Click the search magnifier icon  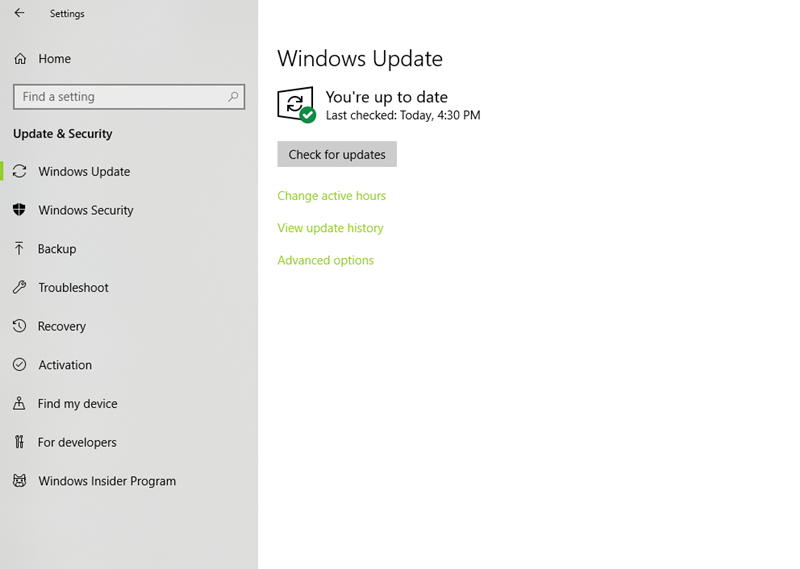point(233,96)
